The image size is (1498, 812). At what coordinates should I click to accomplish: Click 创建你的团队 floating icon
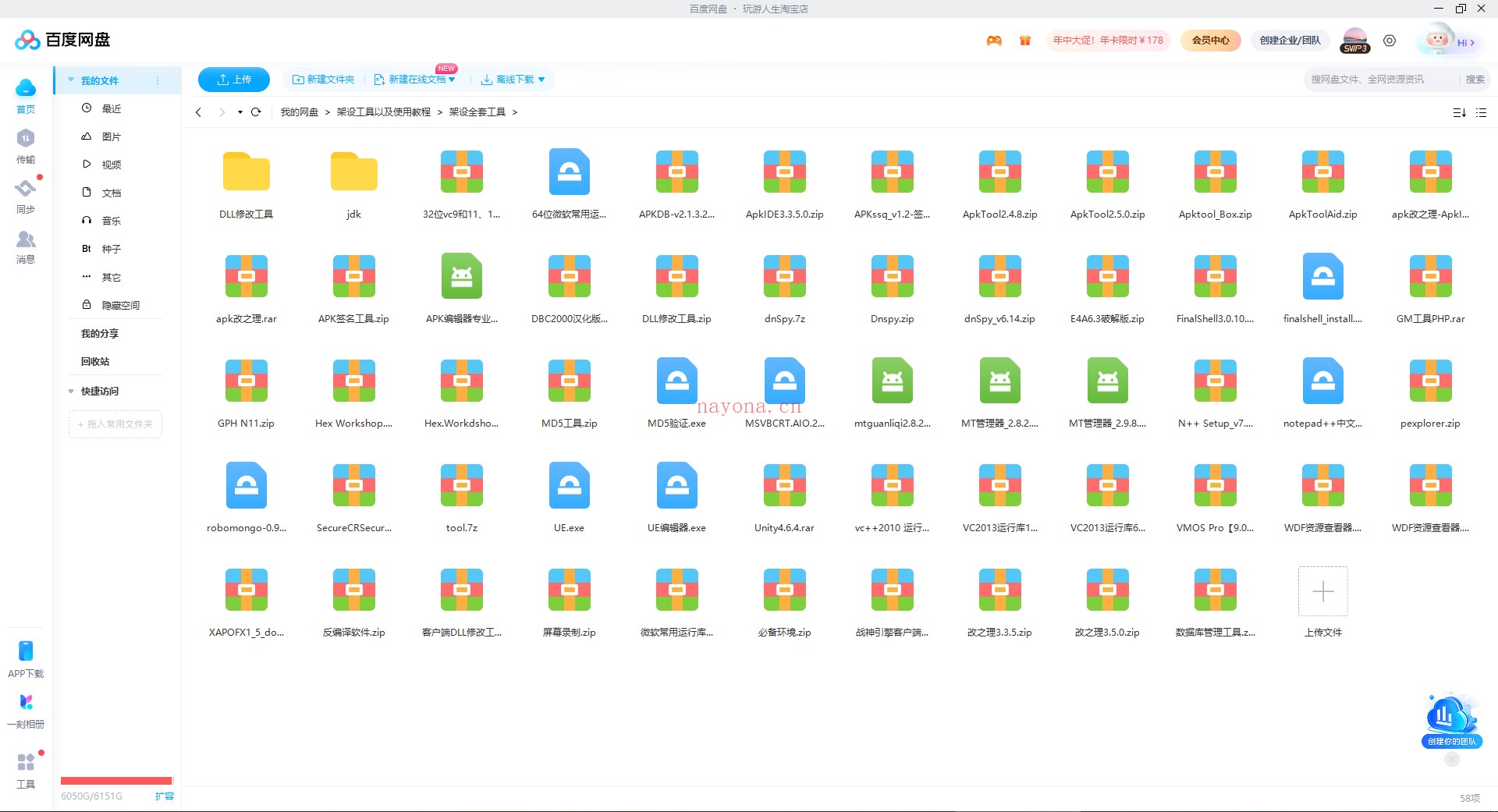tap(1451, 720)
